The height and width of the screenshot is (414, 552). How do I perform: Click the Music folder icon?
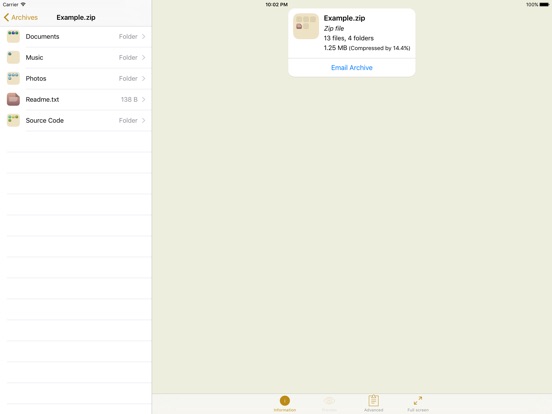[x=13, y=57]
